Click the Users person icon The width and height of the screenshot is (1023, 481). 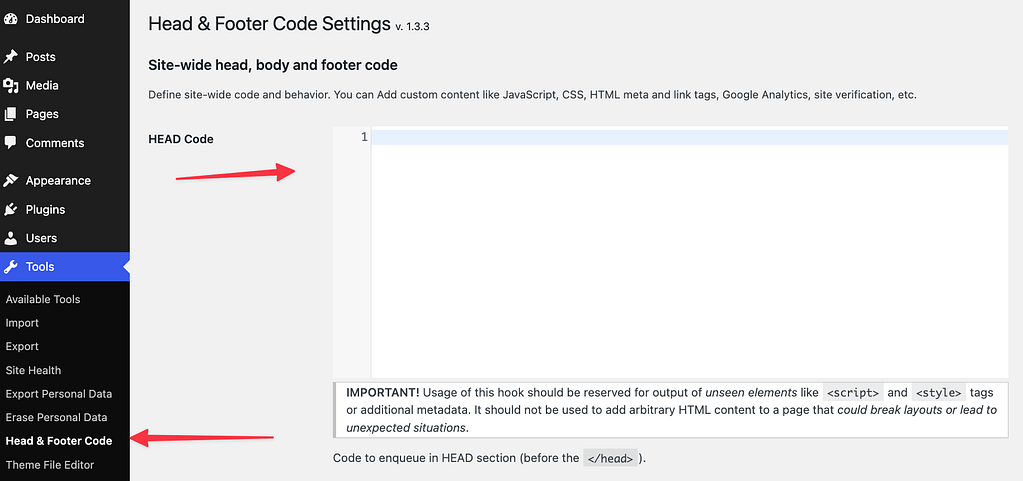click(x=10, y=238)
